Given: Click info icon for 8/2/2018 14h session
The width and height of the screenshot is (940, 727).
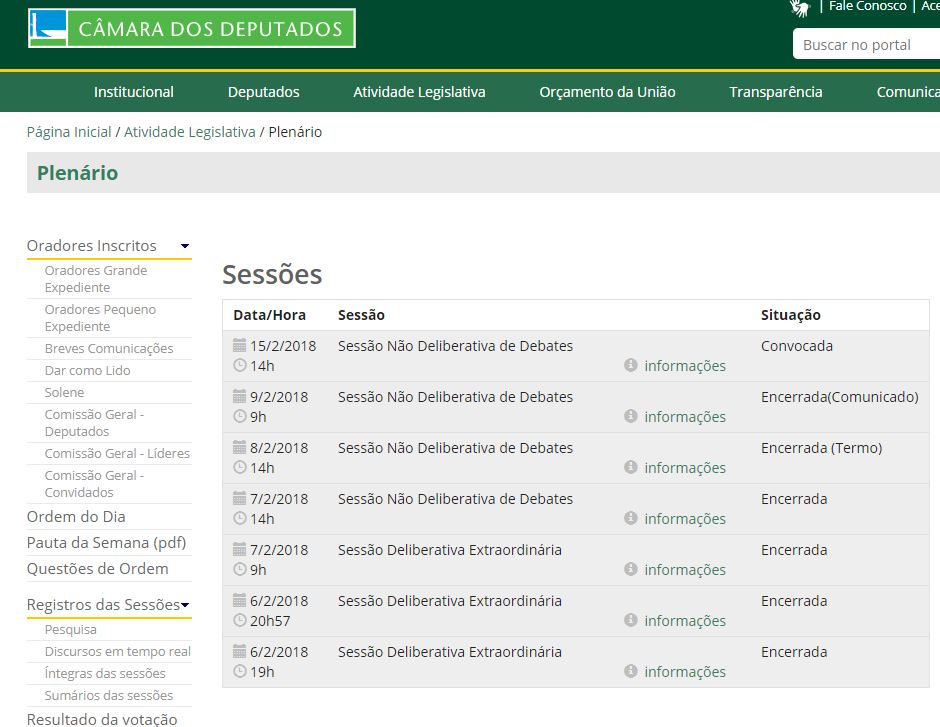Looking at the screenshot, I should 631,467.
